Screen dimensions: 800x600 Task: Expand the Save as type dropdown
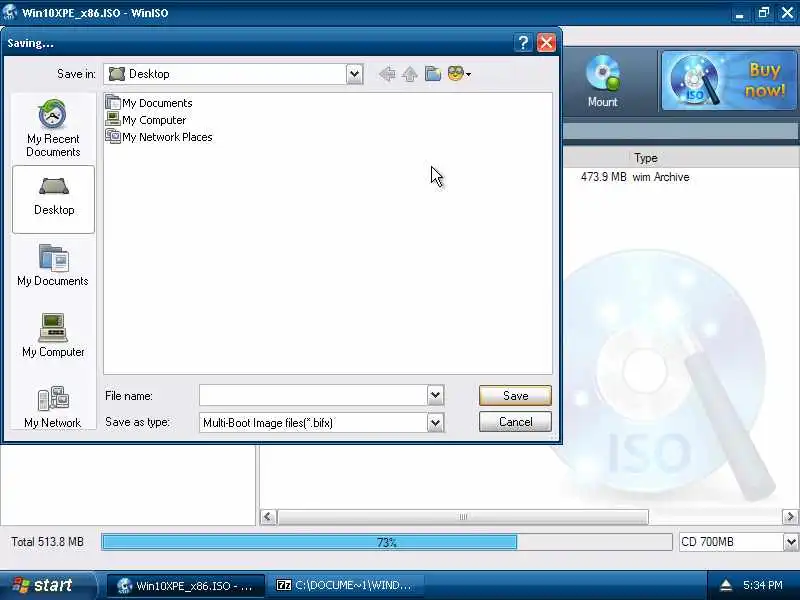click(x=435, y=422)
